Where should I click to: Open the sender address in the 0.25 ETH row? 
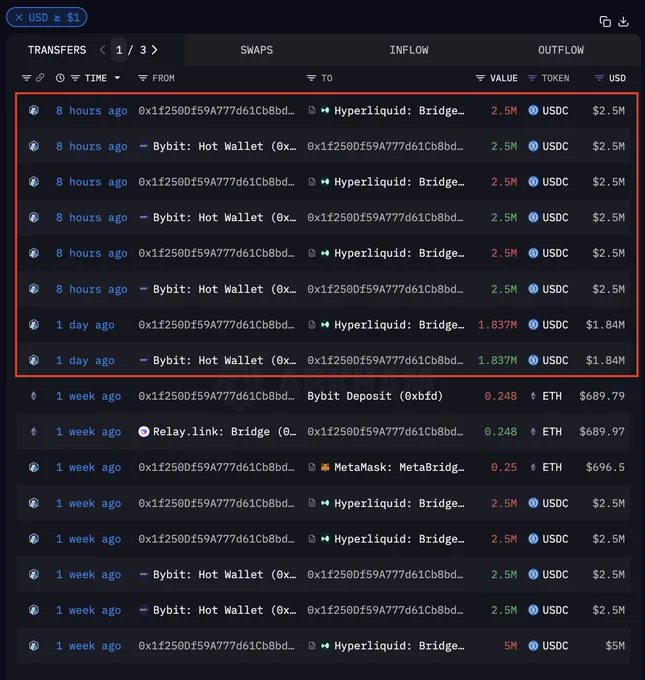pyautogui.click(x=216, y=467)
